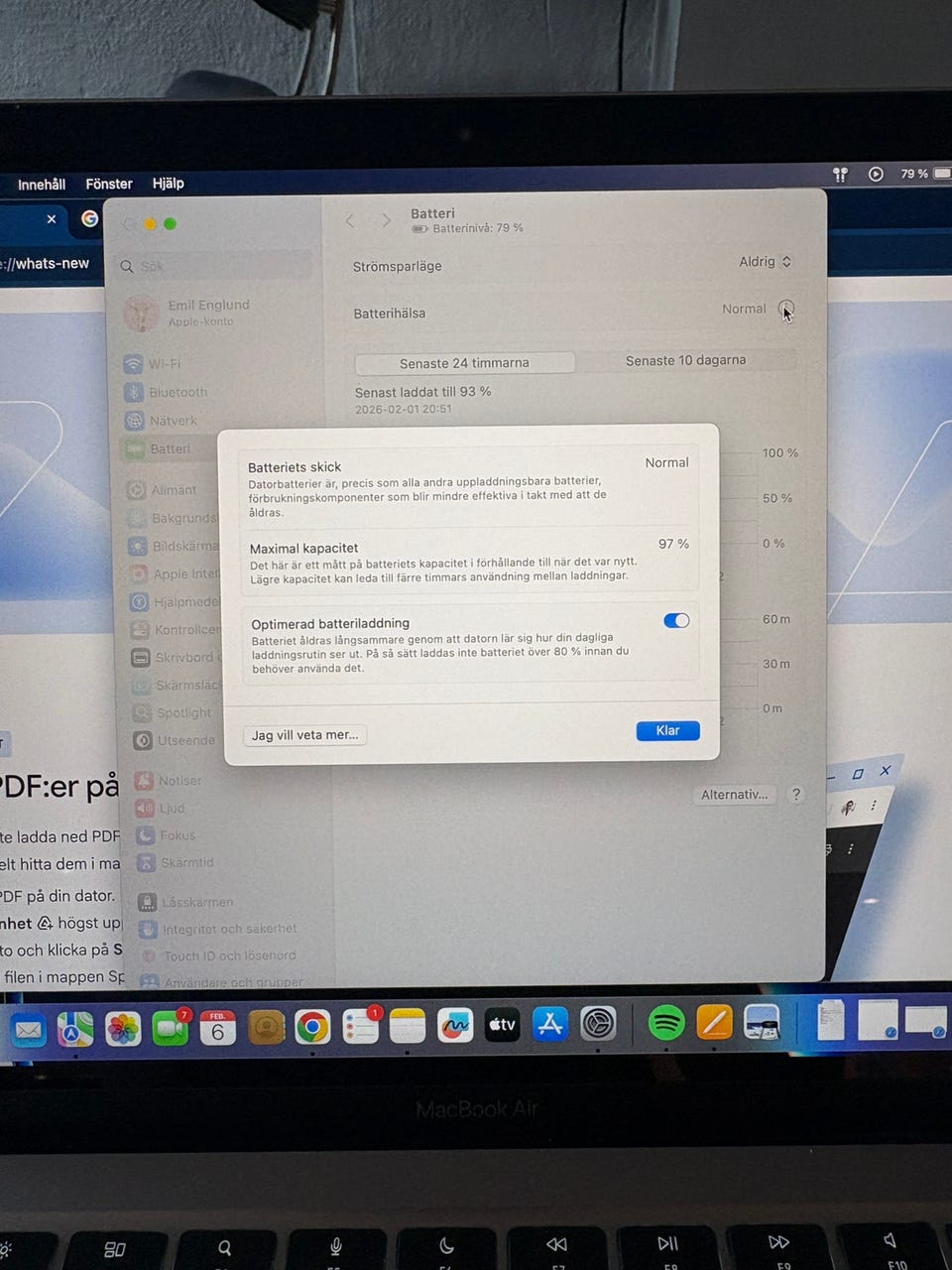This screenshot has height=1270, width=952.
Task: Select the Google browser tab
Action: (90, 218)
